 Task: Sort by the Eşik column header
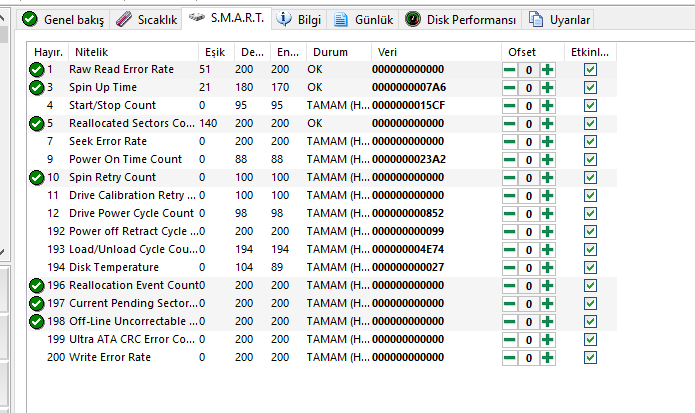(216, 52)
